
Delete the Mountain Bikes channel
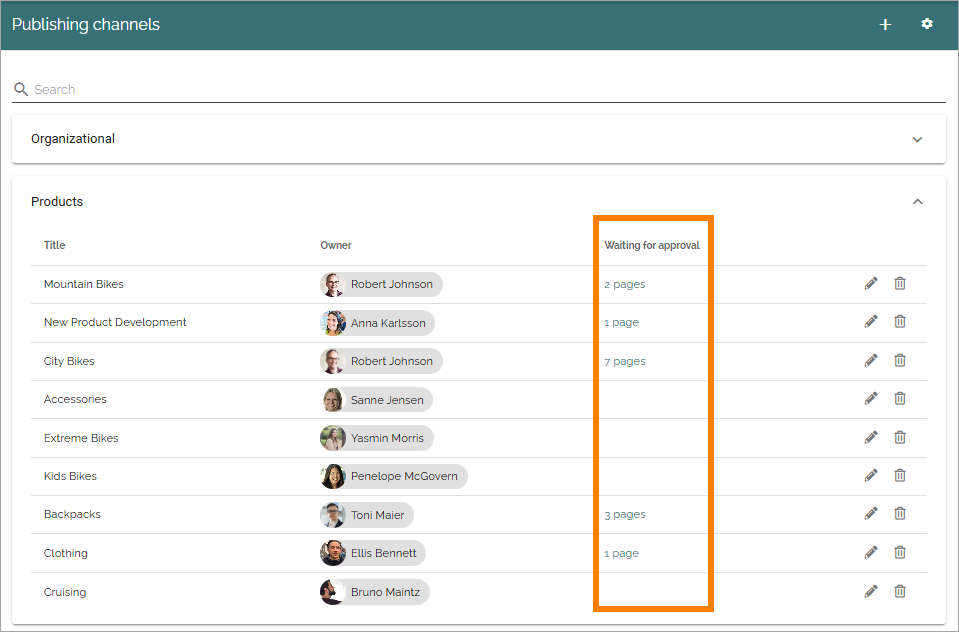coord(900,283)
